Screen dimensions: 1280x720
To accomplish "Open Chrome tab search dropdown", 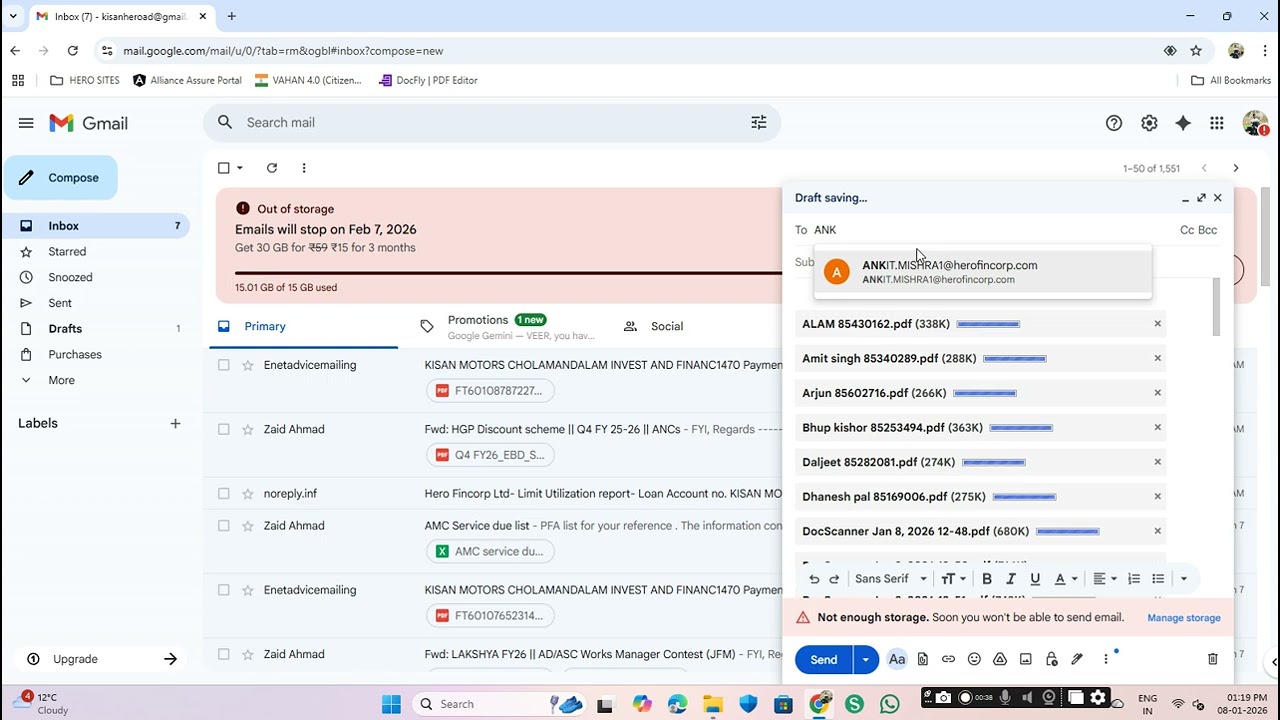I will pos(13,16).
